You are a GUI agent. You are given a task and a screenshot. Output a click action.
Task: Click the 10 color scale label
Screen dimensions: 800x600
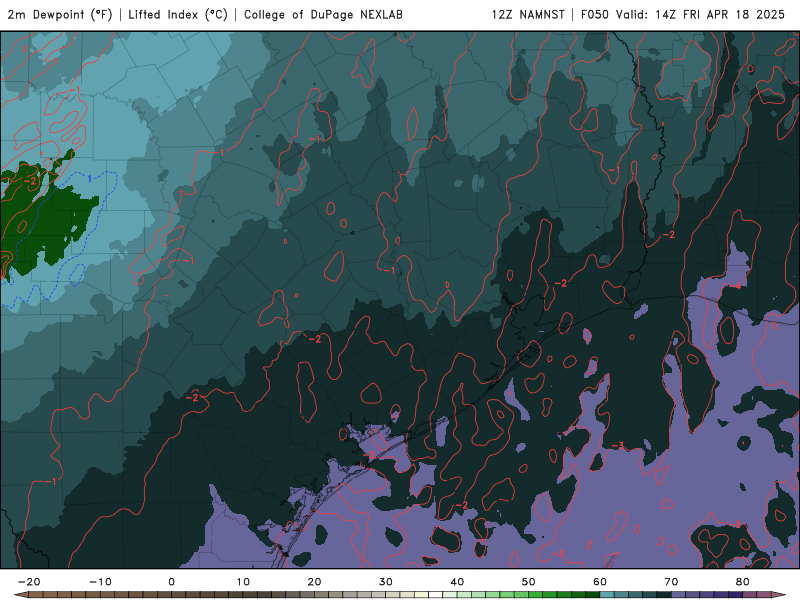[243, 582]
